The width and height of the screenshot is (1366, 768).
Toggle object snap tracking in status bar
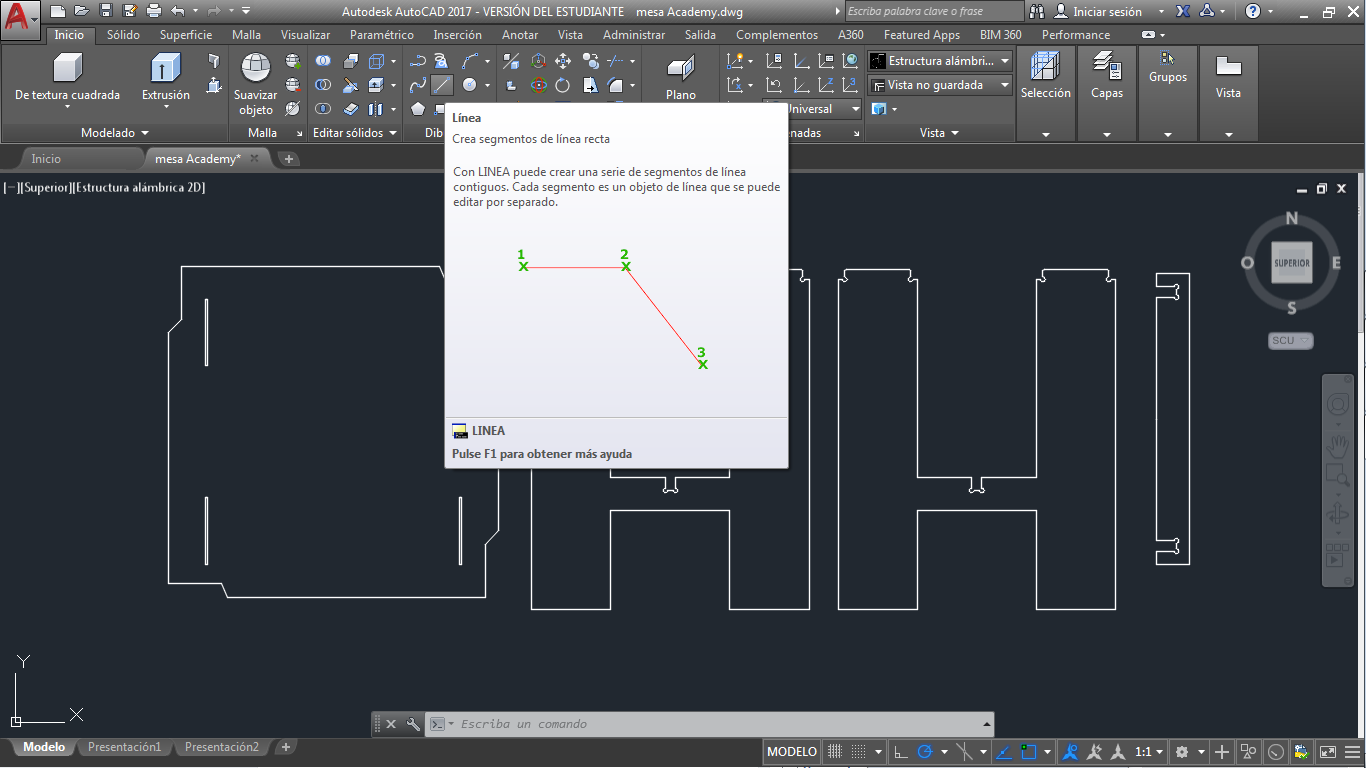point(1003,751)
